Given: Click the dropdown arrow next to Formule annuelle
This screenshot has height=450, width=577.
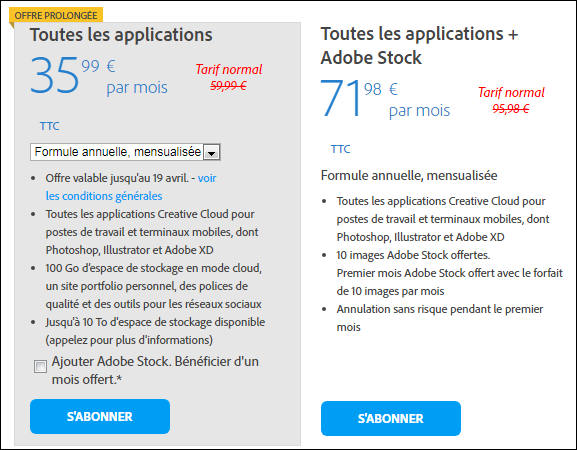Looking at the screenshot, I should (212, 152).
